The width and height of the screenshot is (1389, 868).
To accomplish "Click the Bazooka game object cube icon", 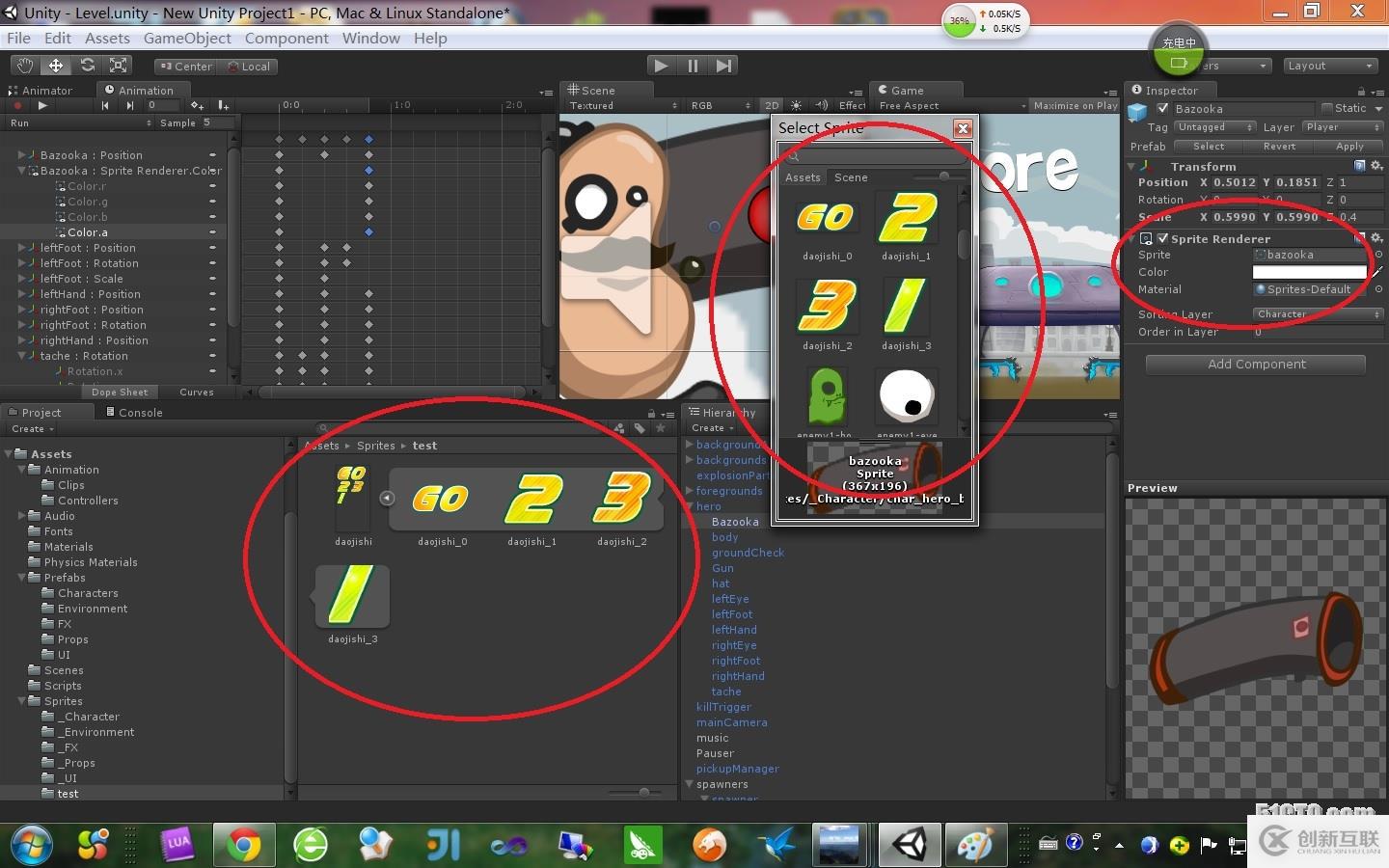I will coord(1138,111).
